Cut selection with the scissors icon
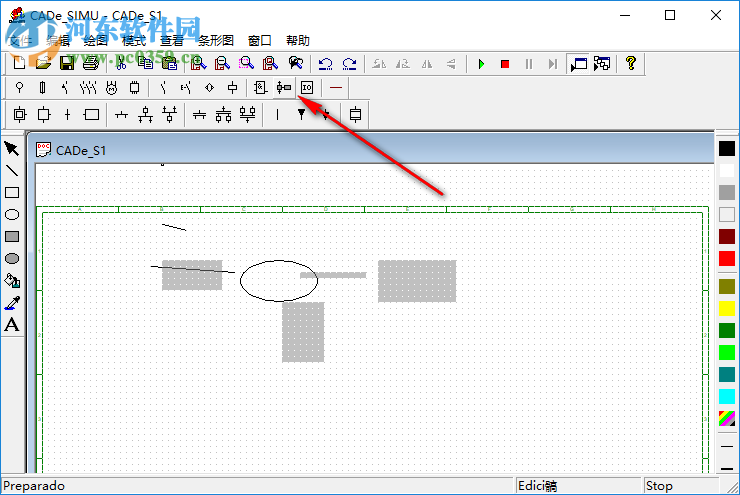Image resolution: width=740 pixels, height=495 pixels. click(121, 63)
